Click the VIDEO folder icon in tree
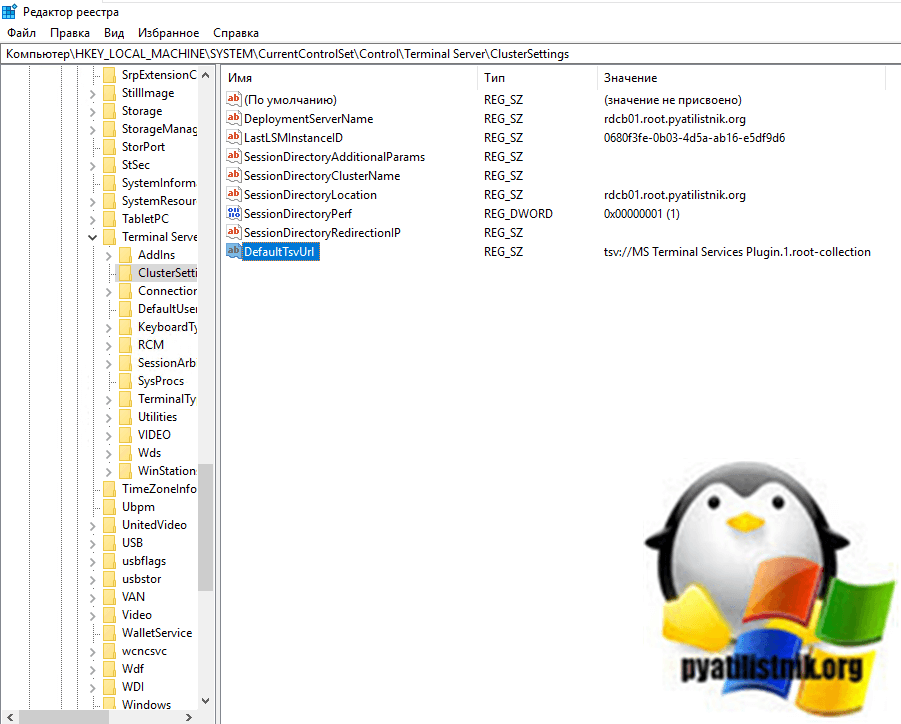Viewport: 901px width, 724px height. point(125,435)
